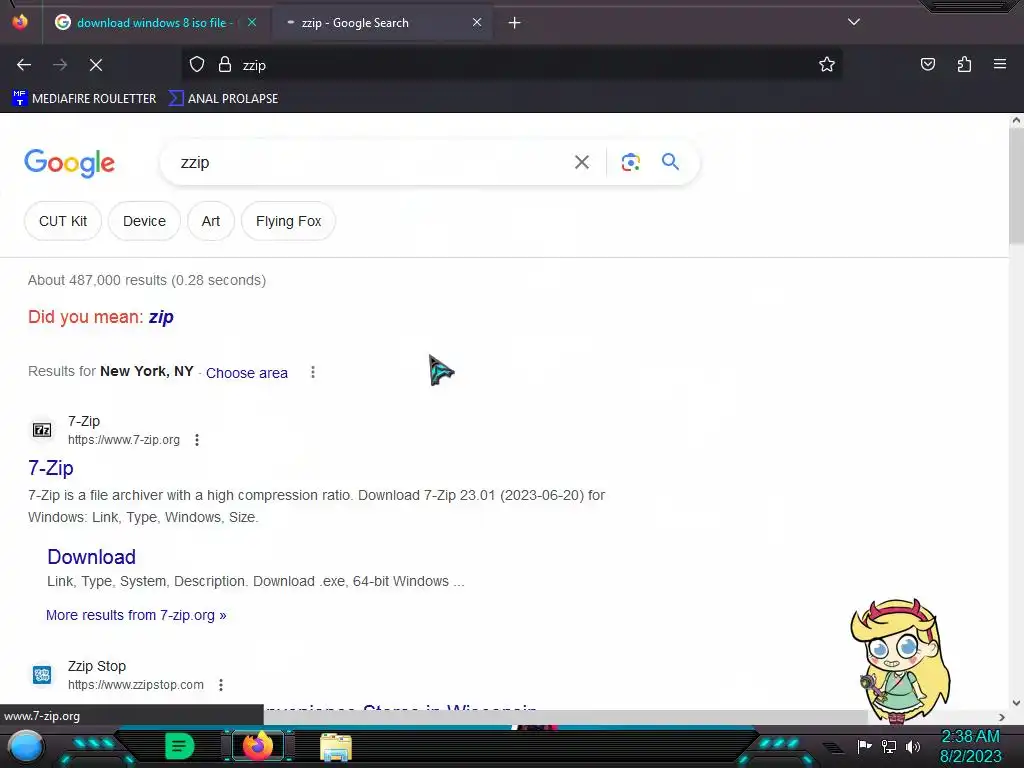The width and height of the screenshot is (1024, 768).
Task: Open the Windows Start orb
Action: click(x=26, y=746)
